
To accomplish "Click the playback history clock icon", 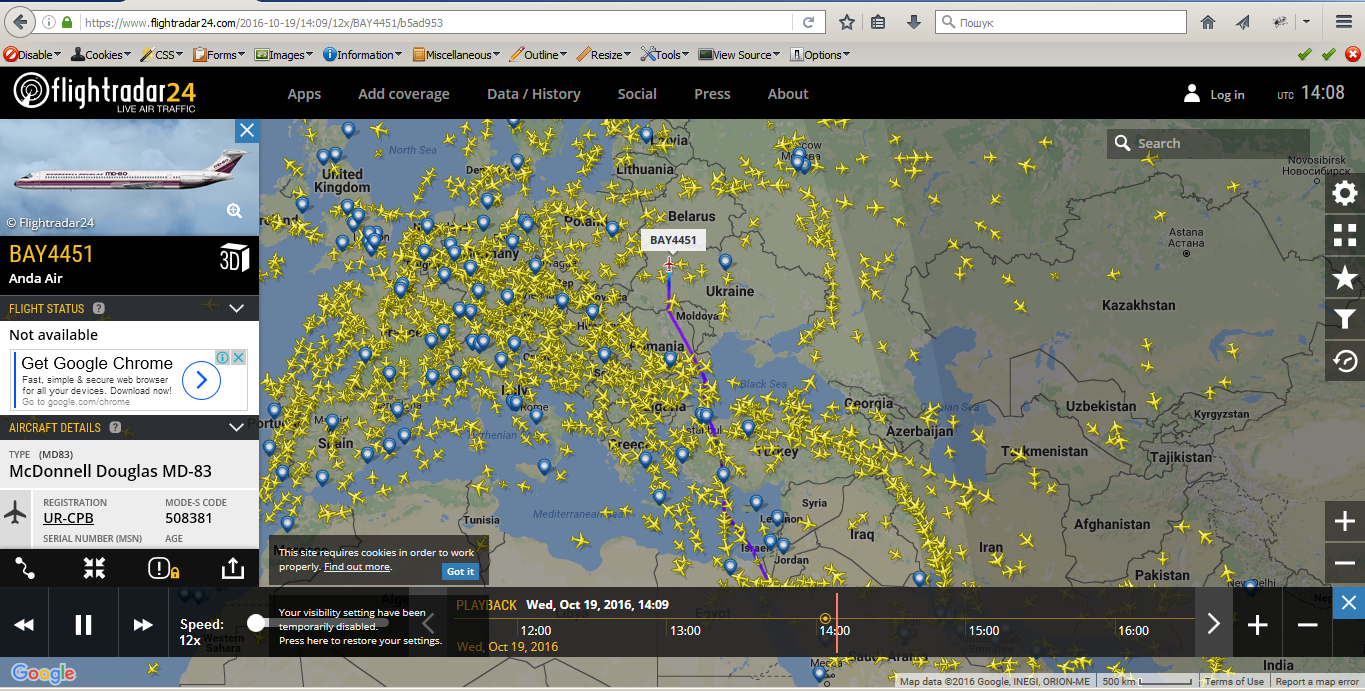I will coord(1345,361).
